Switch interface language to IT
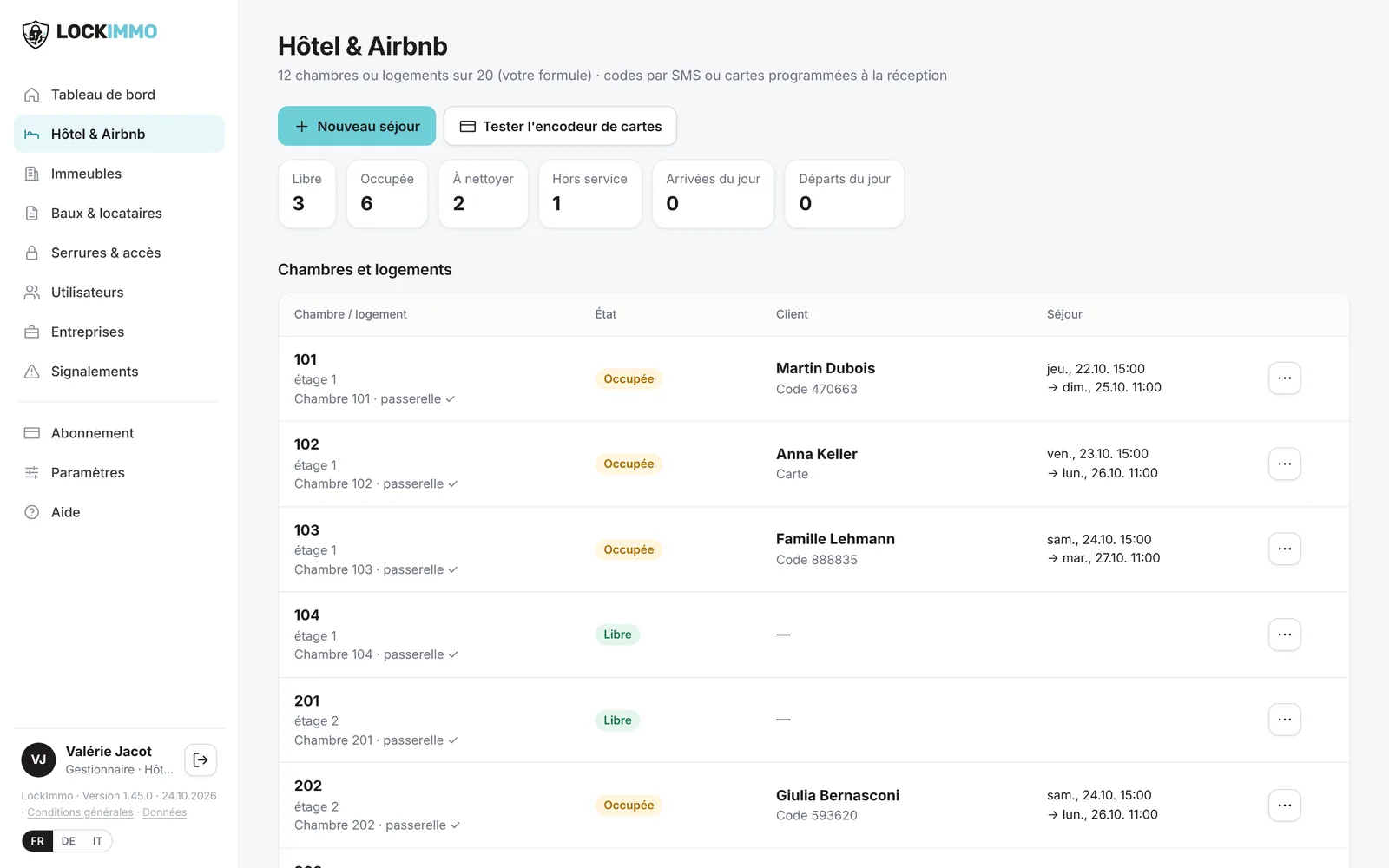This screenshot has height=868, width=1389. [x=97, y=841]
